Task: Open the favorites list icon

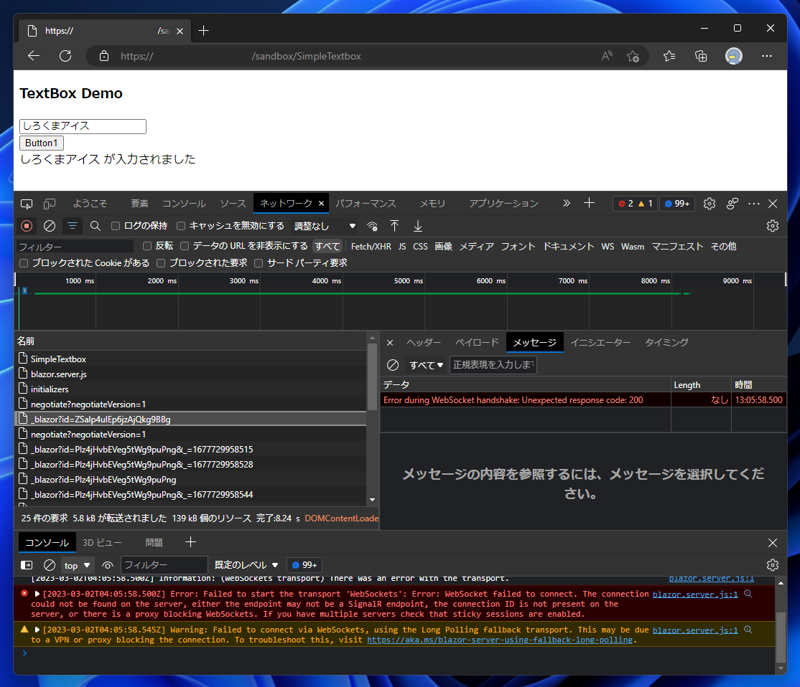Action: click(669, 56)
